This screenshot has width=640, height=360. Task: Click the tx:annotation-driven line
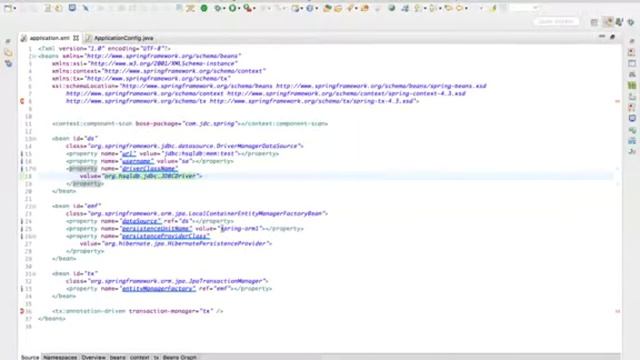click(x=138, y=311)
